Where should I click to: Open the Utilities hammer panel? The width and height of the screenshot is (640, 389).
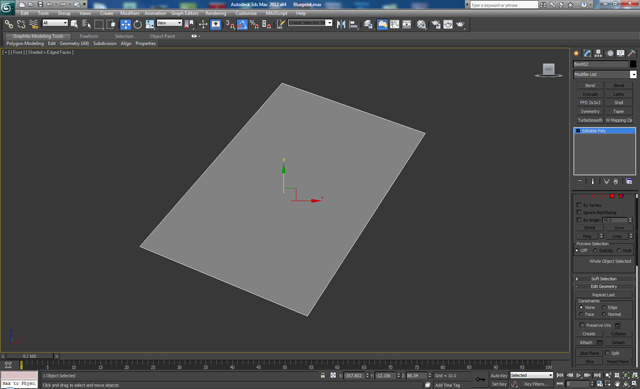coord(631,53)
